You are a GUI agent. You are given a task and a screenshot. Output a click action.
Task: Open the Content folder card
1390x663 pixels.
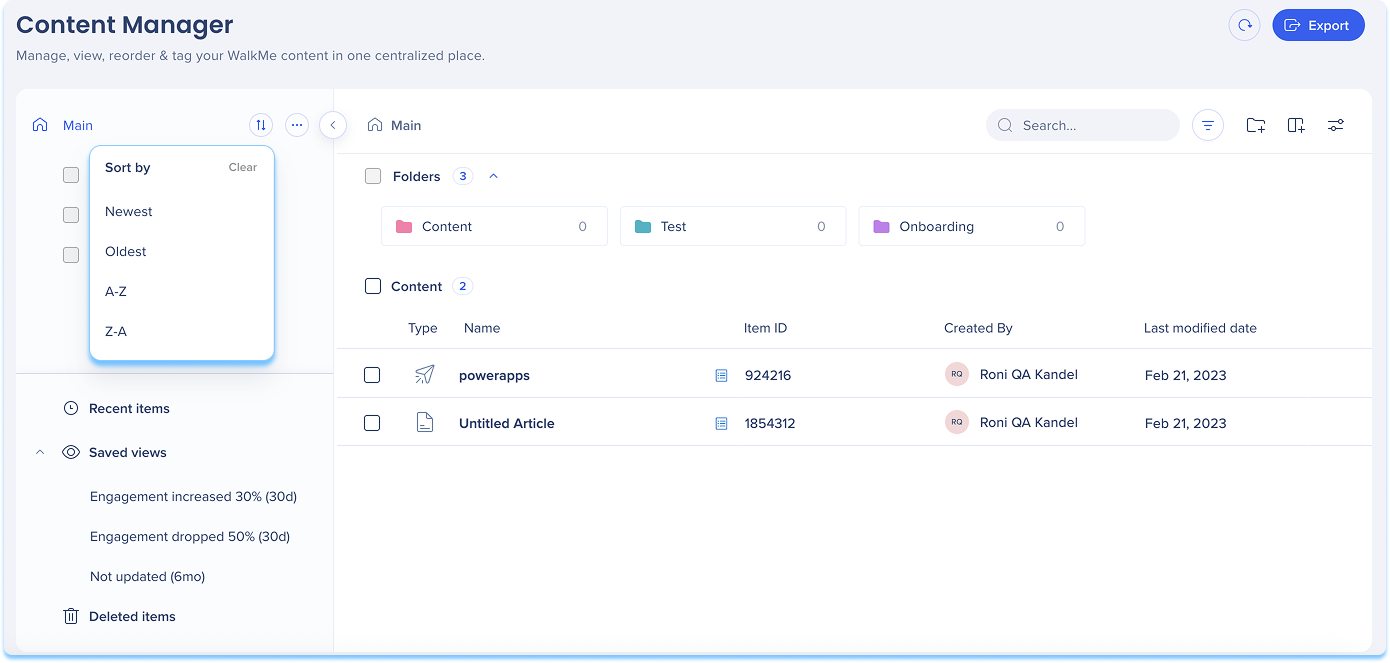coord(494,227)
